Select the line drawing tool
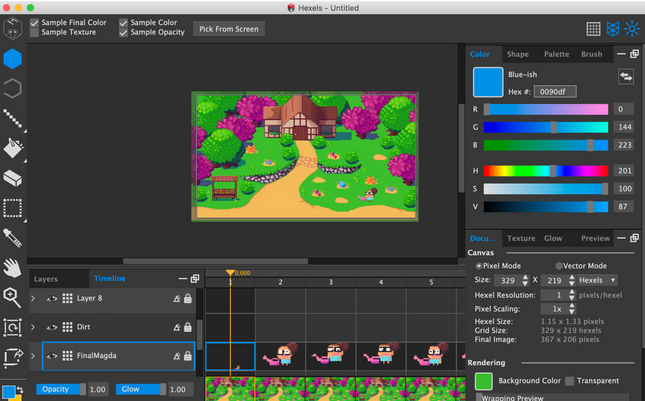This screenshot has height=401, width=645. (x=12, y=118)
